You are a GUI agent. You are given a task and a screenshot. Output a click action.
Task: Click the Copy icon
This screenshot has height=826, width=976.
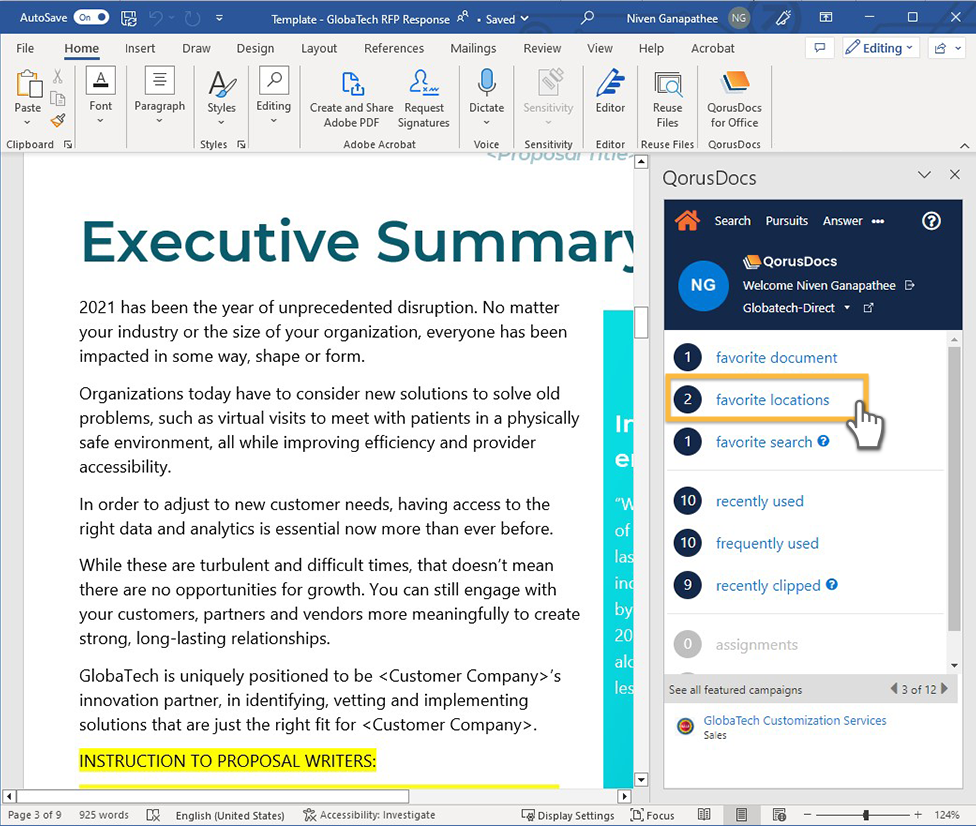pos(58,98)
